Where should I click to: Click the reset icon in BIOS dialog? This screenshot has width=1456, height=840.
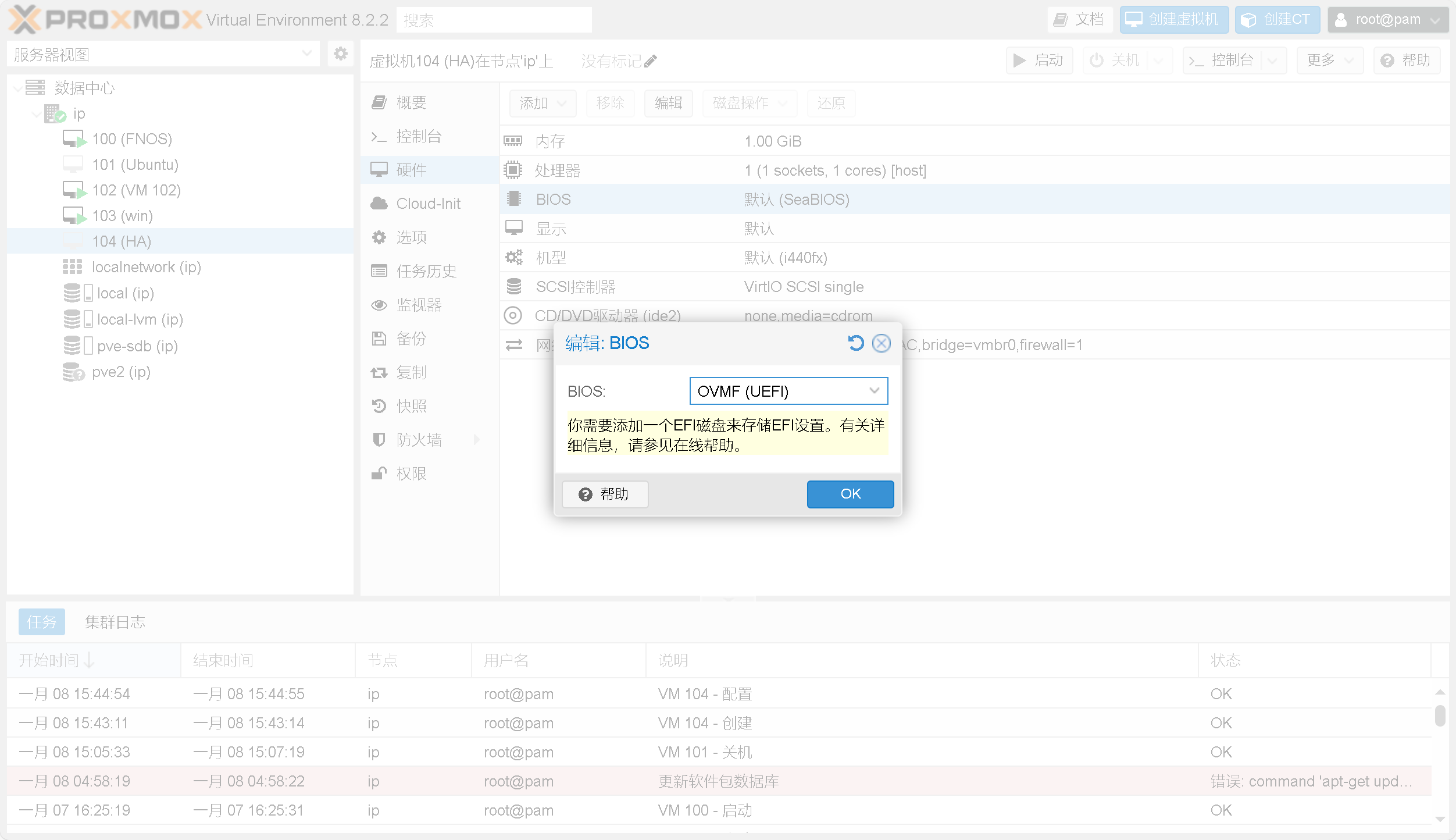coord(855,343)
